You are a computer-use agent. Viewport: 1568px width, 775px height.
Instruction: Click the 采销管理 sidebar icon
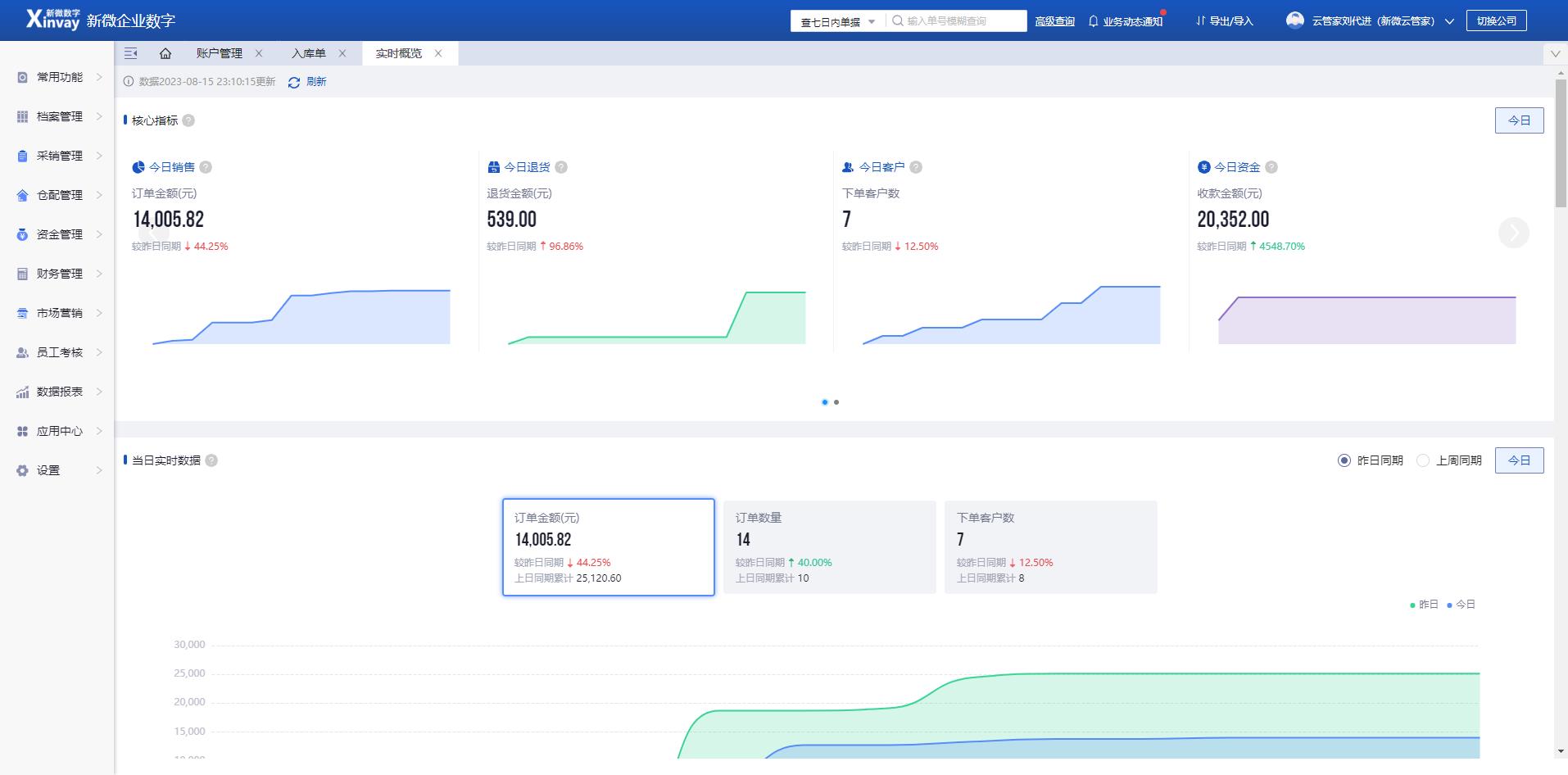tap(22, 156)
